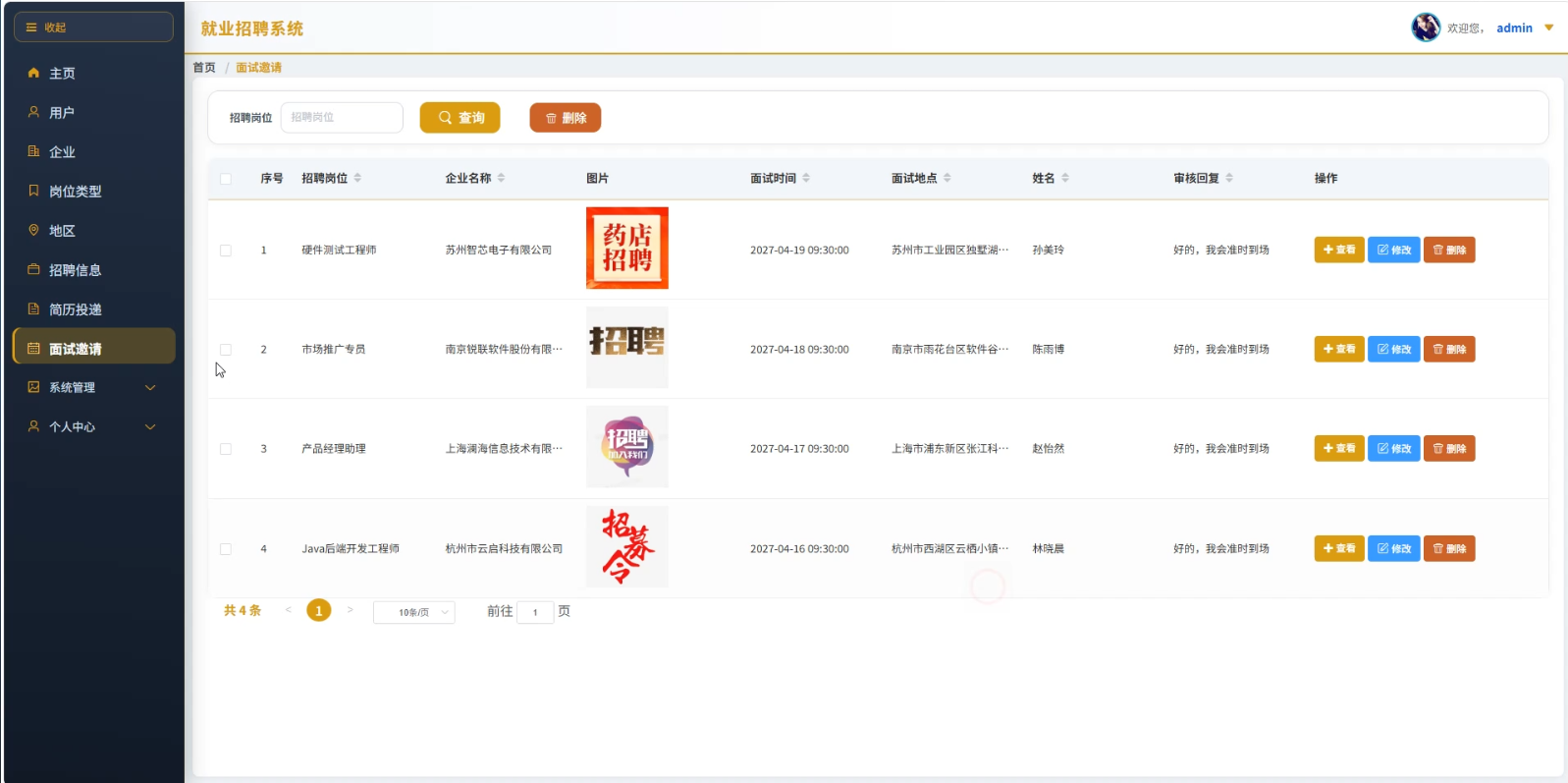
Task: Edit 陈雨博's interview with 修改
Action: [1394, 349]
